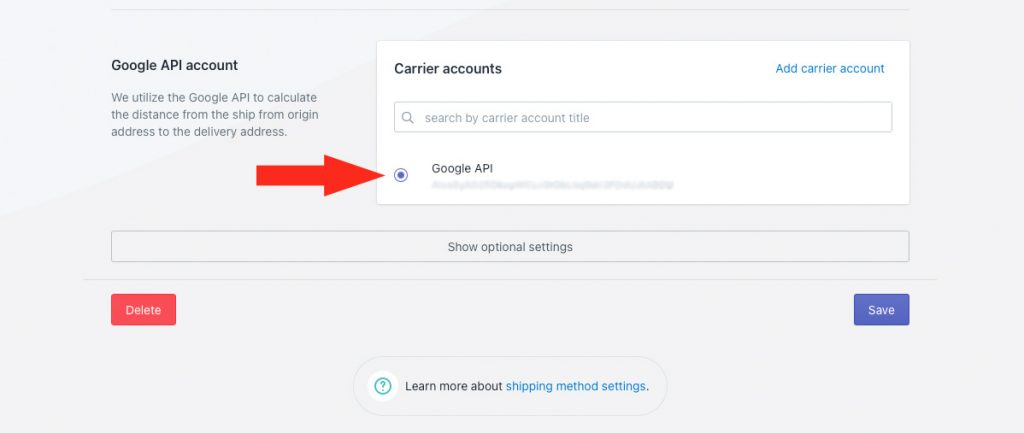Save the shipping method settings

point(881,310)
